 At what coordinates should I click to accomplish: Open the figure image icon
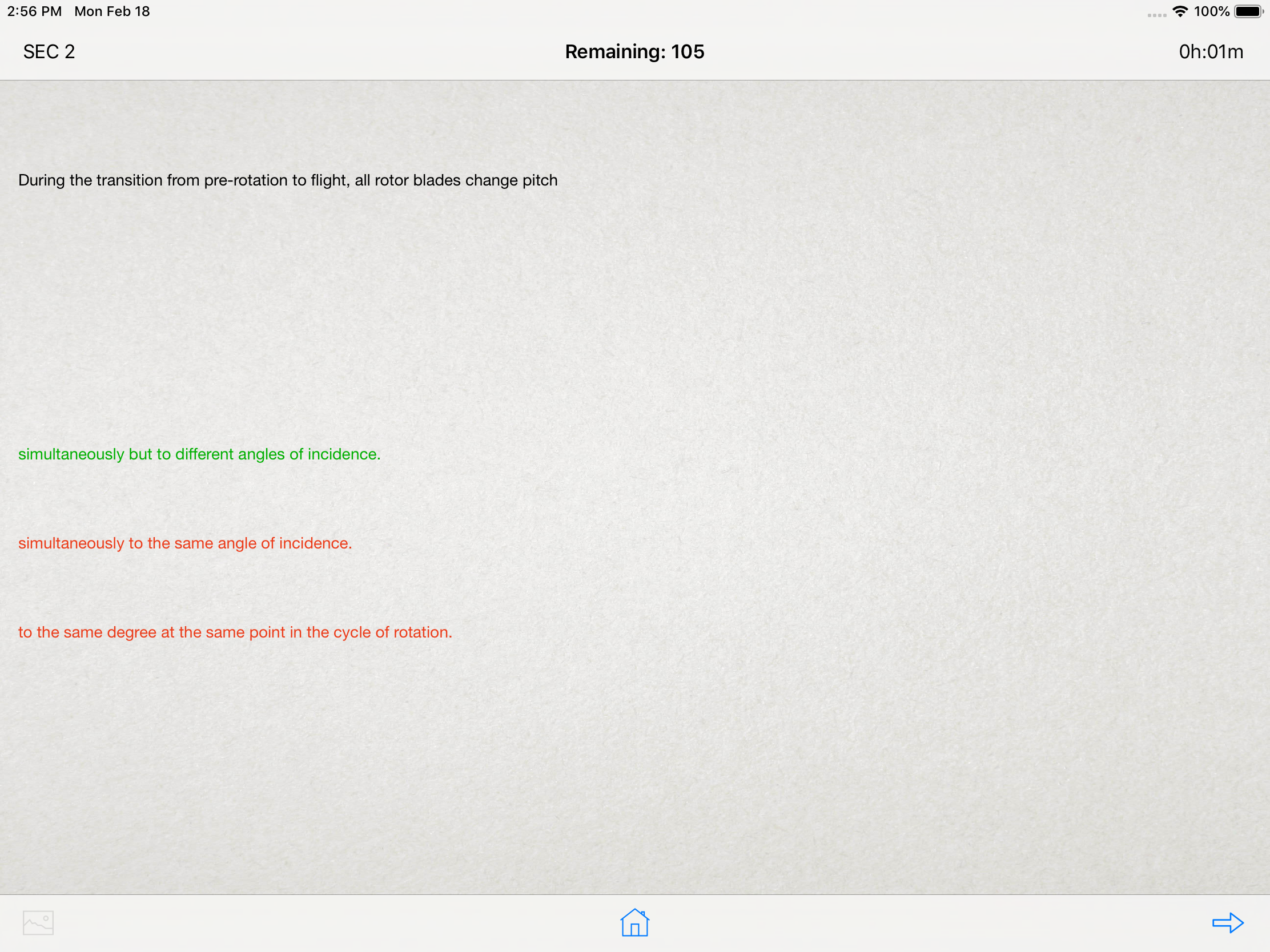tap(38, 923)
